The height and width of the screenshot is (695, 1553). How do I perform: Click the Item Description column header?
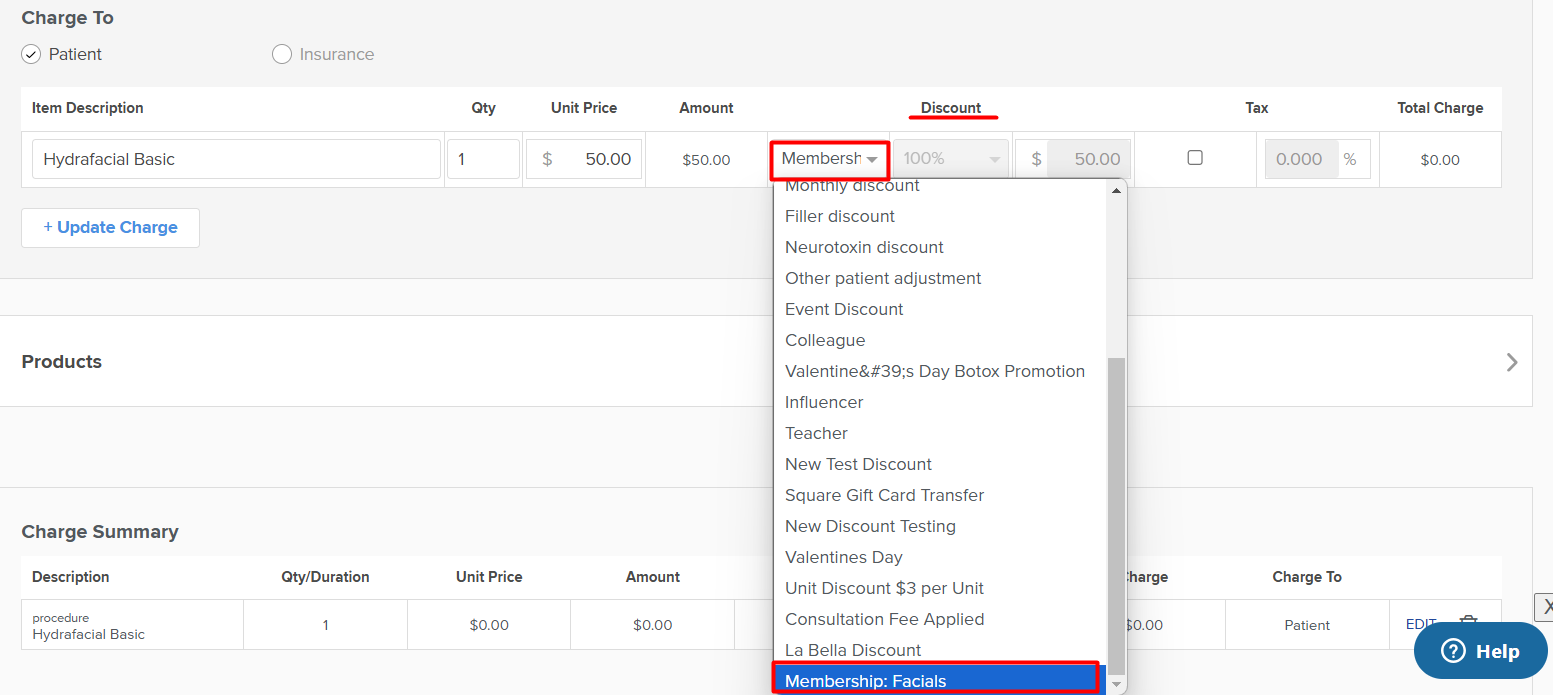[x=88, y=108]
